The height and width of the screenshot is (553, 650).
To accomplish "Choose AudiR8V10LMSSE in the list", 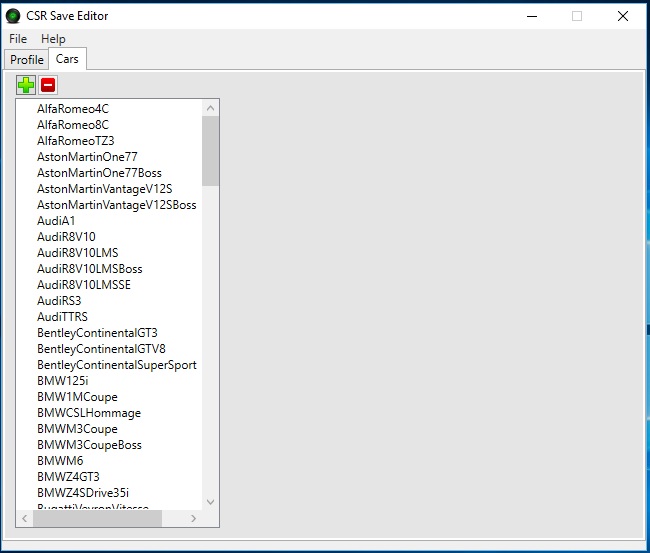I will (x=84, y=285).
